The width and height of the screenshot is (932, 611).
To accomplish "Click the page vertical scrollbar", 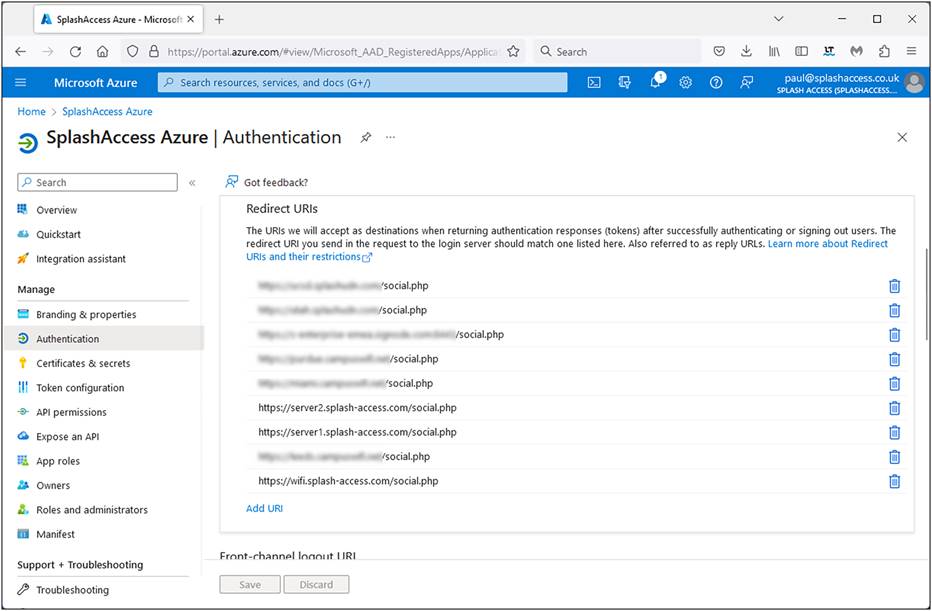I will [x=926, y=294].
